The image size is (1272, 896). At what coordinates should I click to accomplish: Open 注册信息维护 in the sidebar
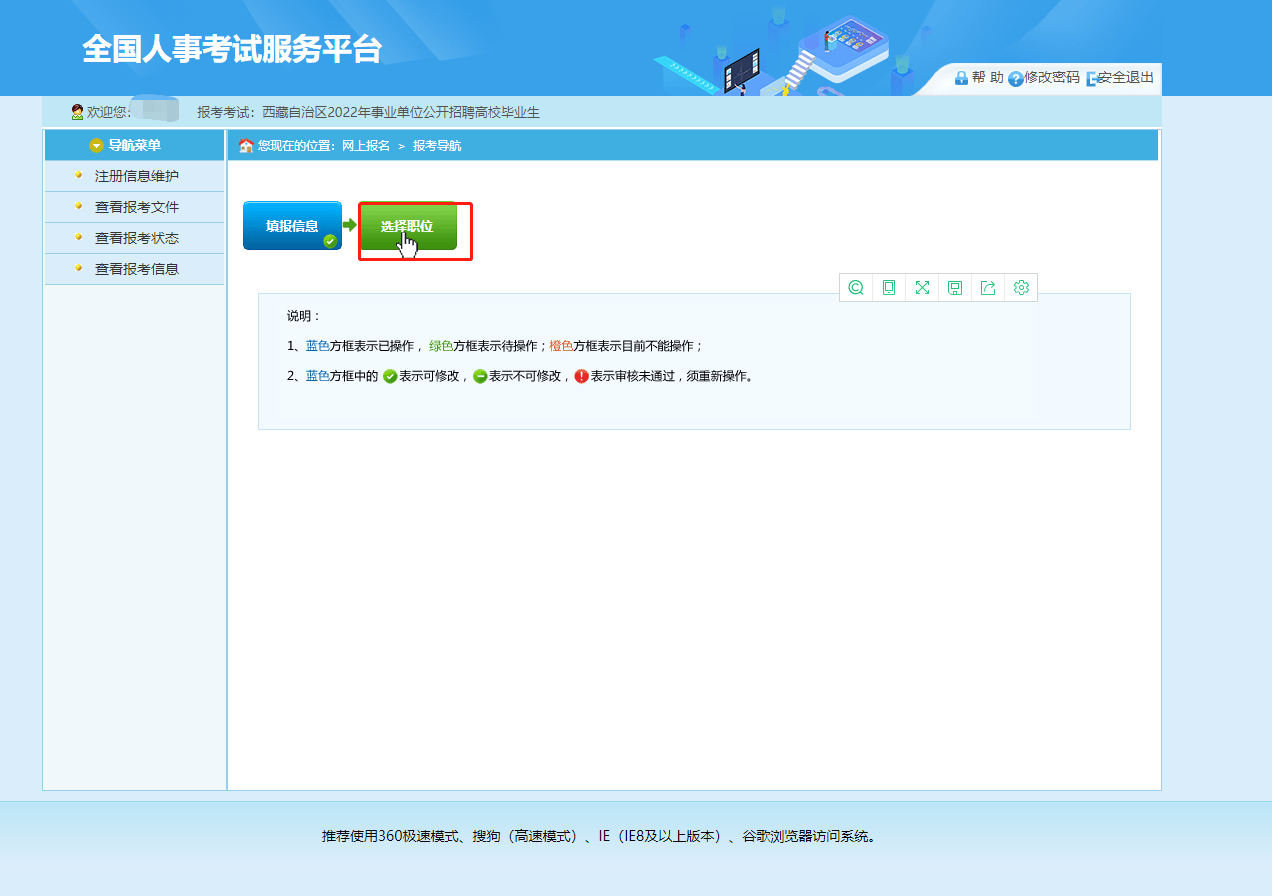136,177
